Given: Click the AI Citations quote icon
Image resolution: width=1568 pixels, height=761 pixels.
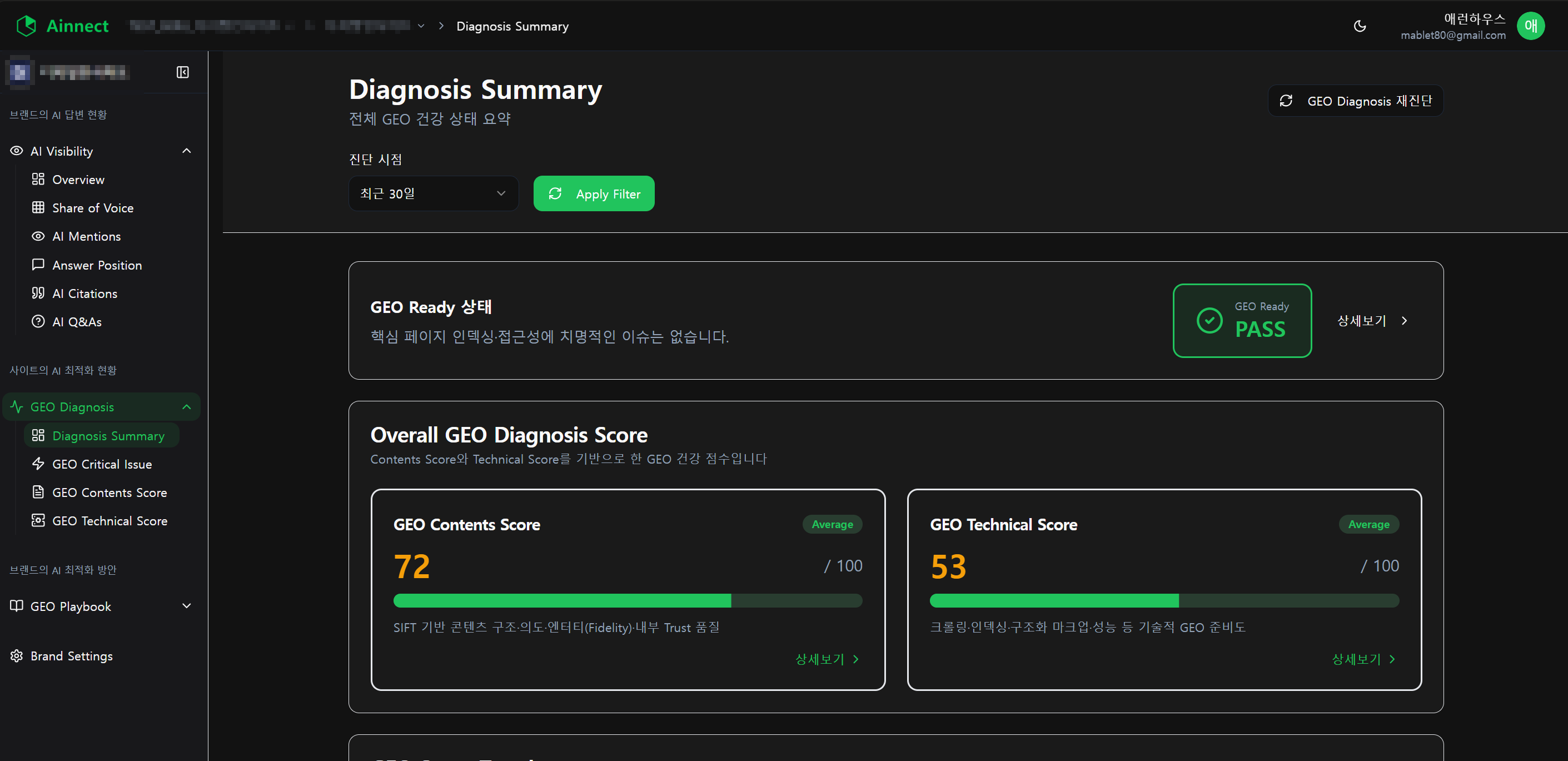Looking at the screenshot, I should [38, 293].
